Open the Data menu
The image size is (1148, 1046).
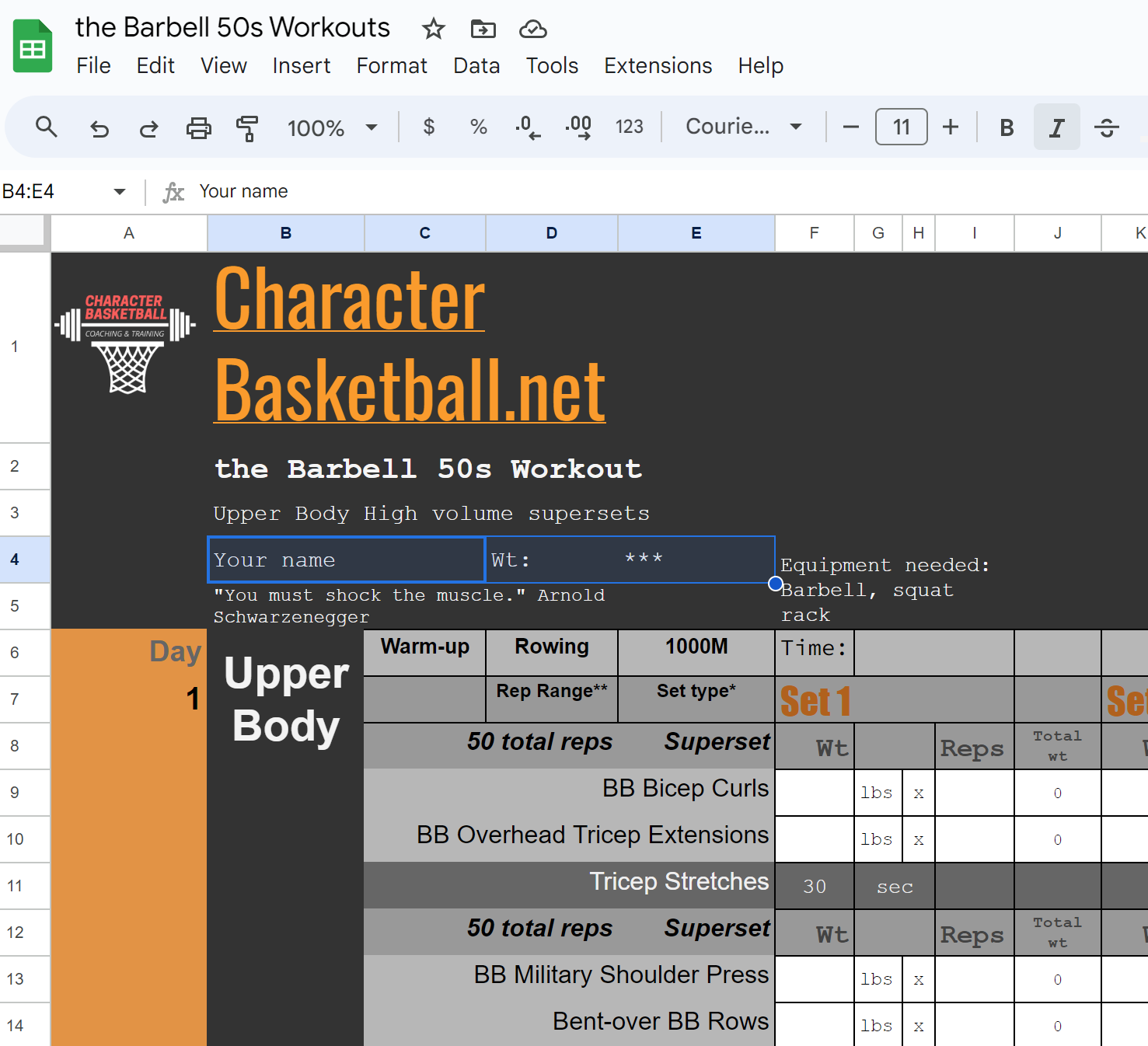476,66
